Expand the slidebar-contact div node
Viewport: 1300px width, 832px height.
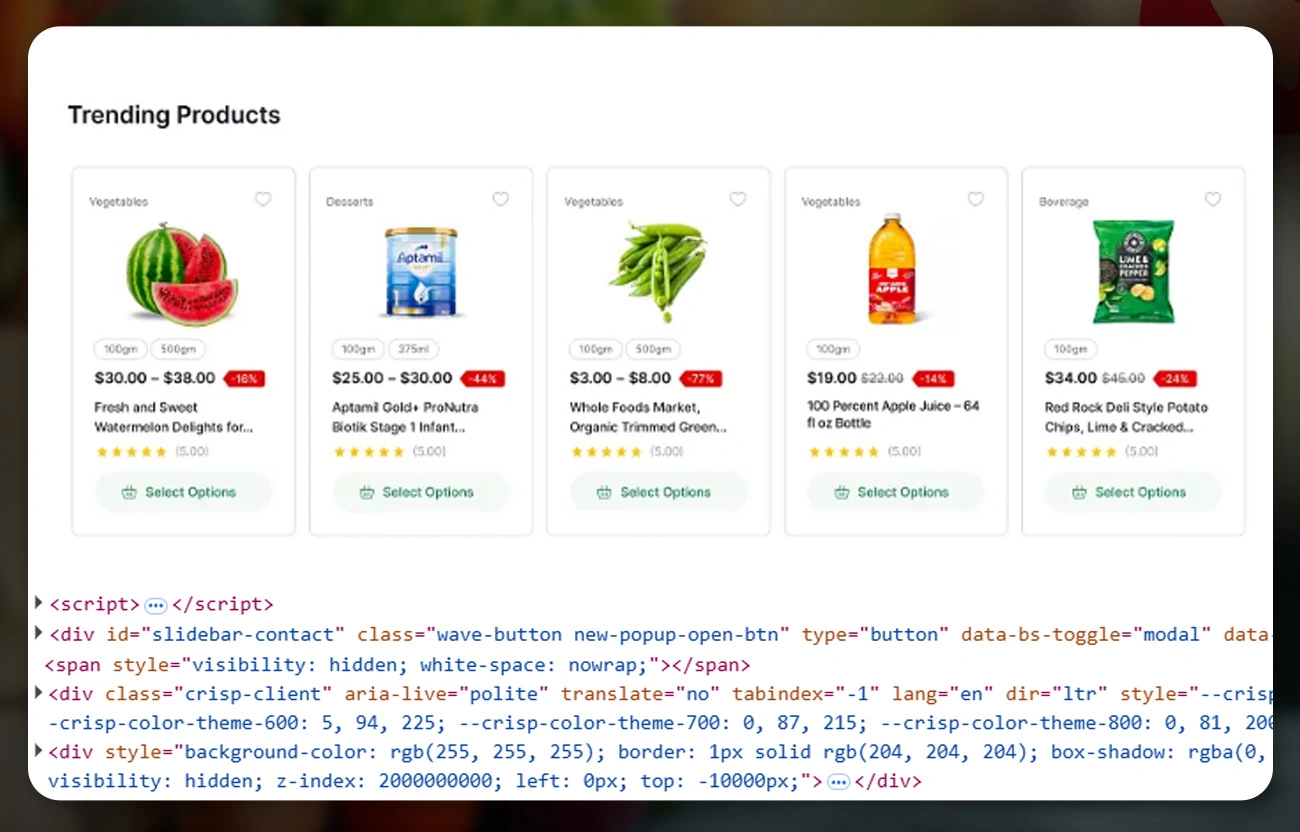click(39, 632)
